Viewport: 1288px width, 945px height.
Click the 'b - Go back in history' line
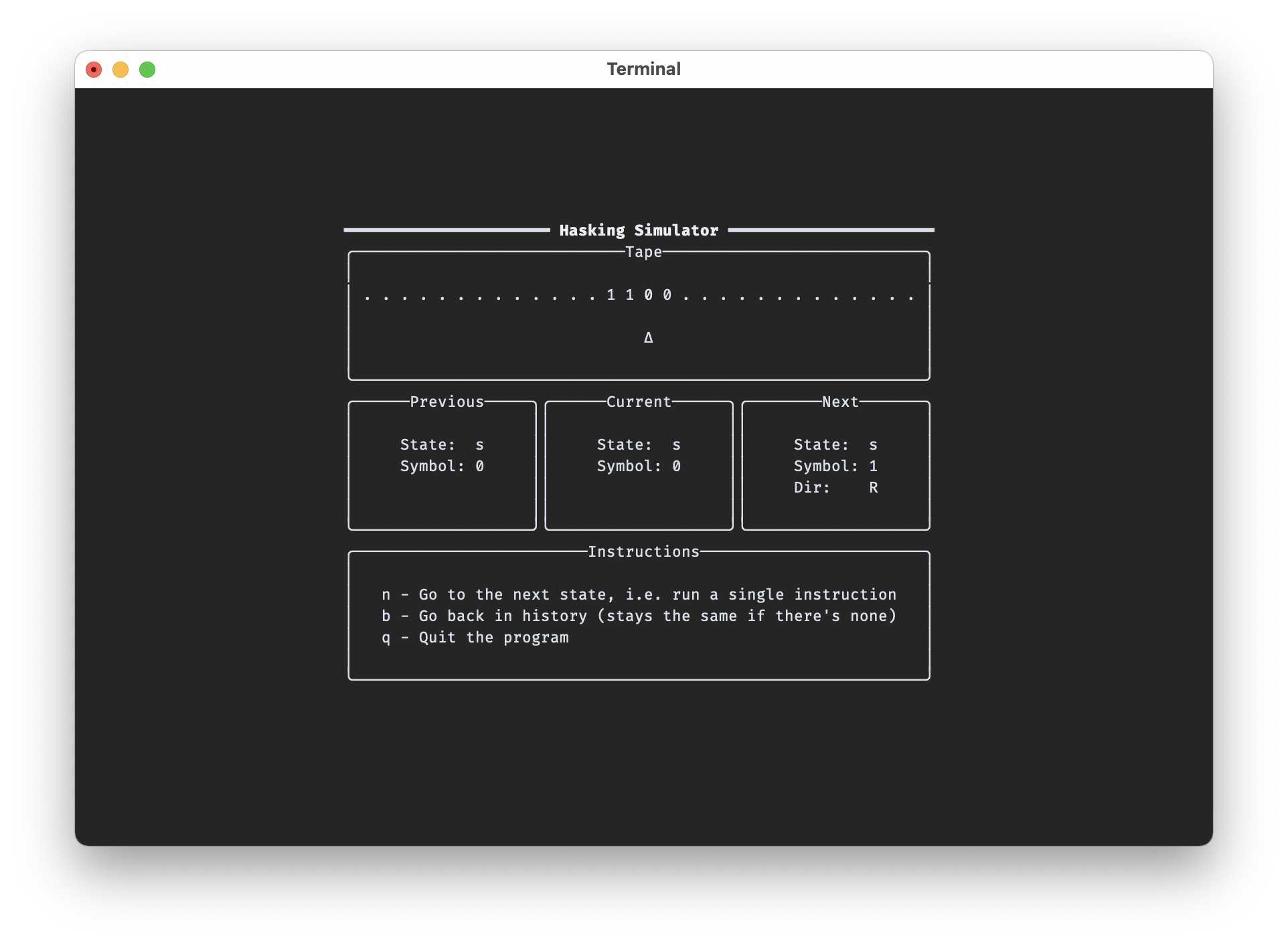pyautogui.click(x=639, y=616)
